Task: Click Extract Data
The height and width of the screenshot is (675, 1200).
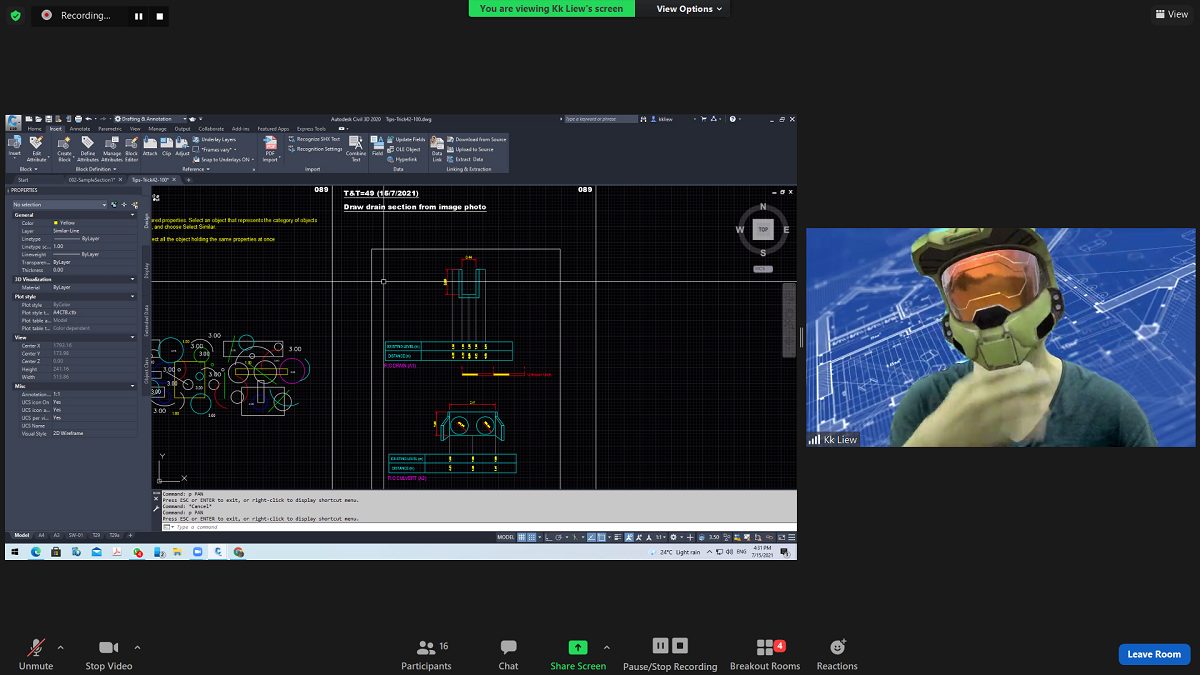Action: click(x=465, y=159)
